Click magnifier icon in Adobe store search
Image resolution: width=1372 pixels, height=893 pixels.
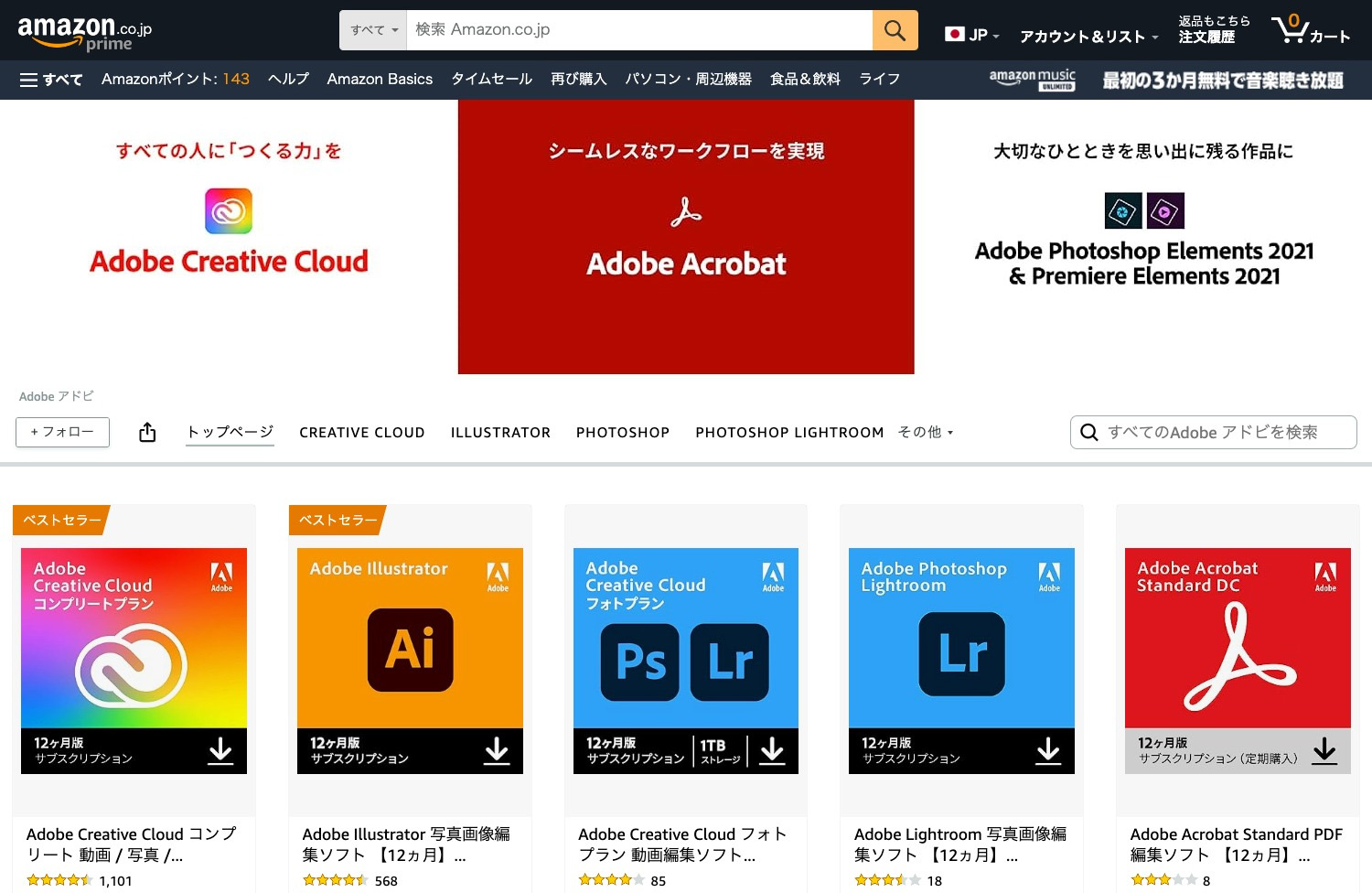(1089, 432)
